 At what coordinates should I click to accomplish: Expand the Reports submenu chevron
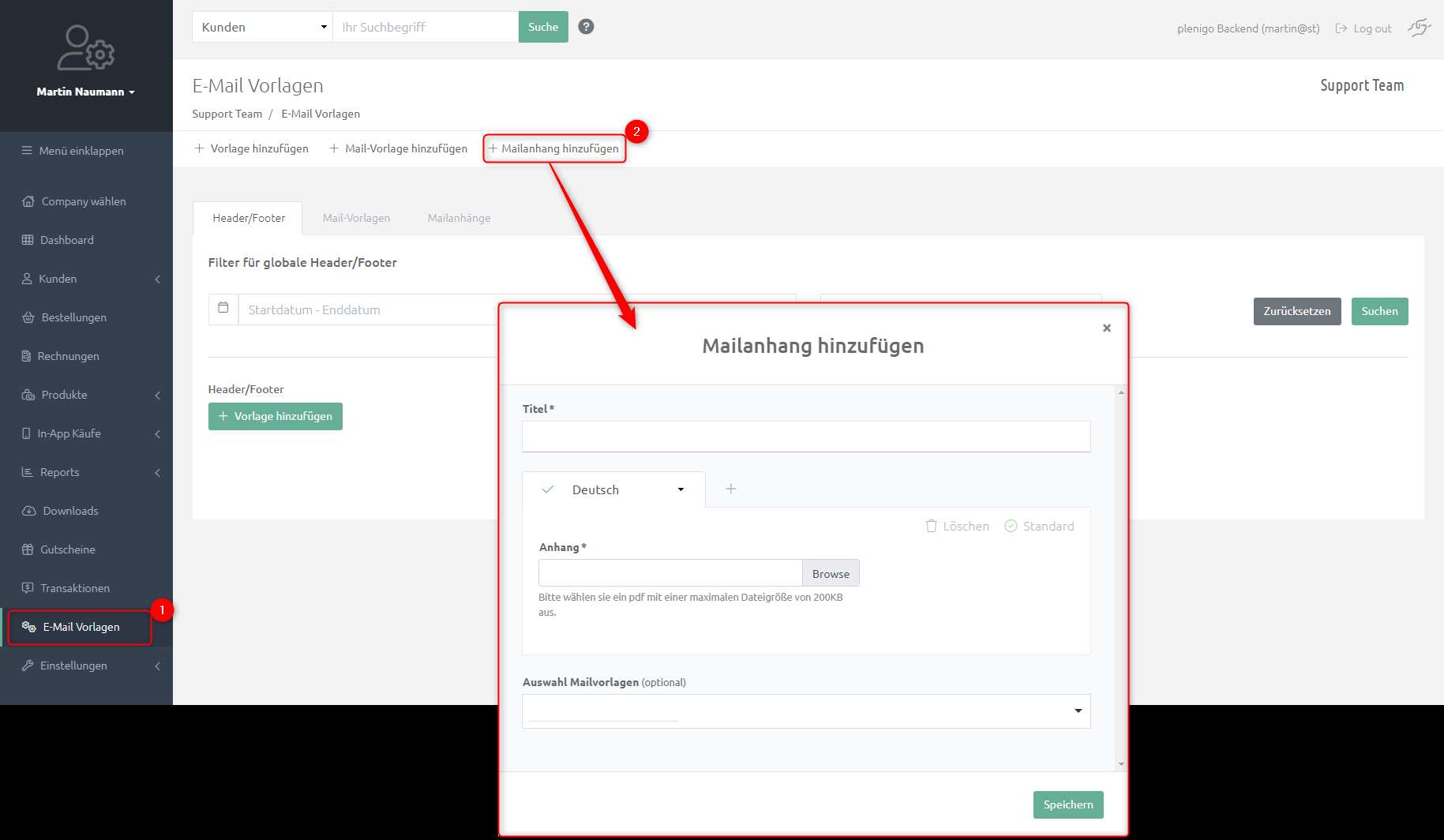pyautogui.click(x=158, y=472)
